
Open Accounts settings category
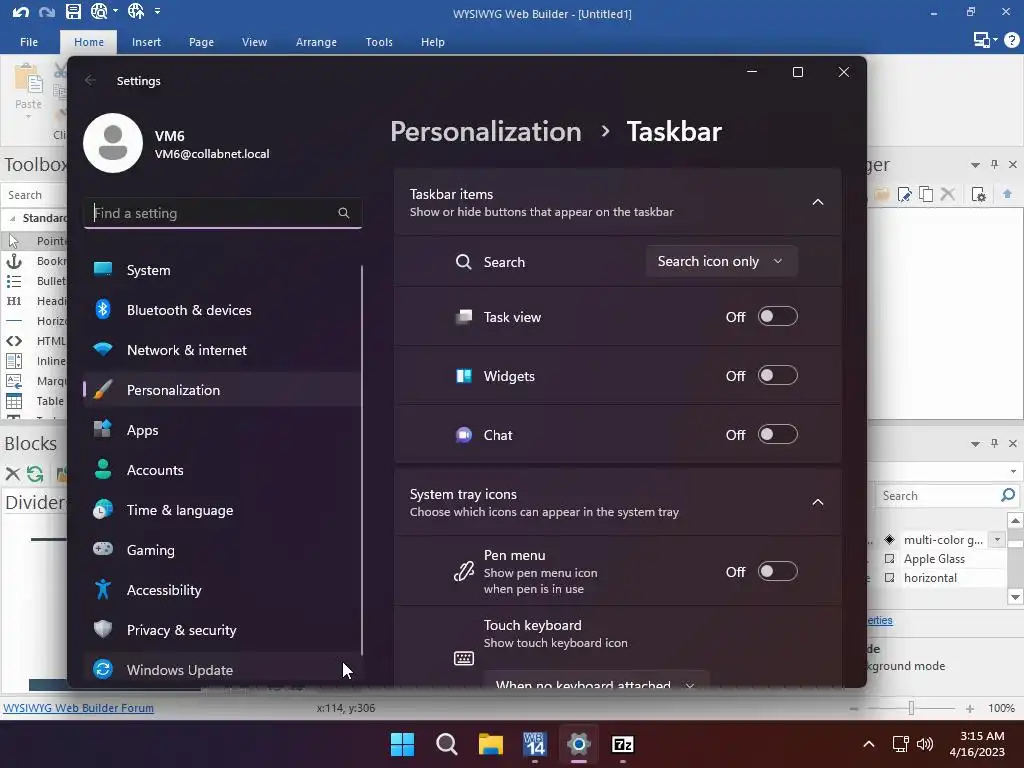222,470
